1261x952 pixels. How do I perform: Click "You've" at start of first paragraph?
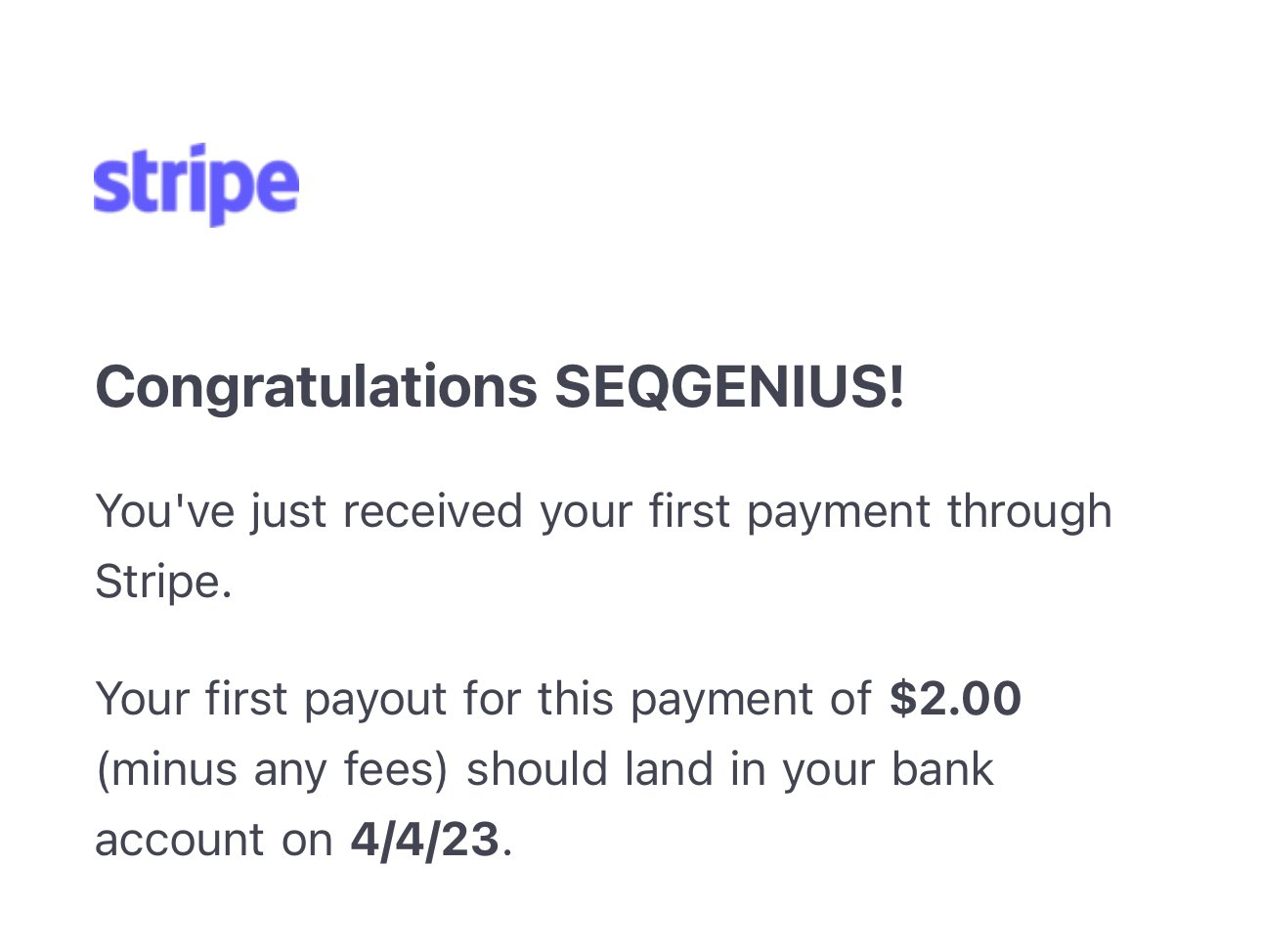(x=165, y=511)
